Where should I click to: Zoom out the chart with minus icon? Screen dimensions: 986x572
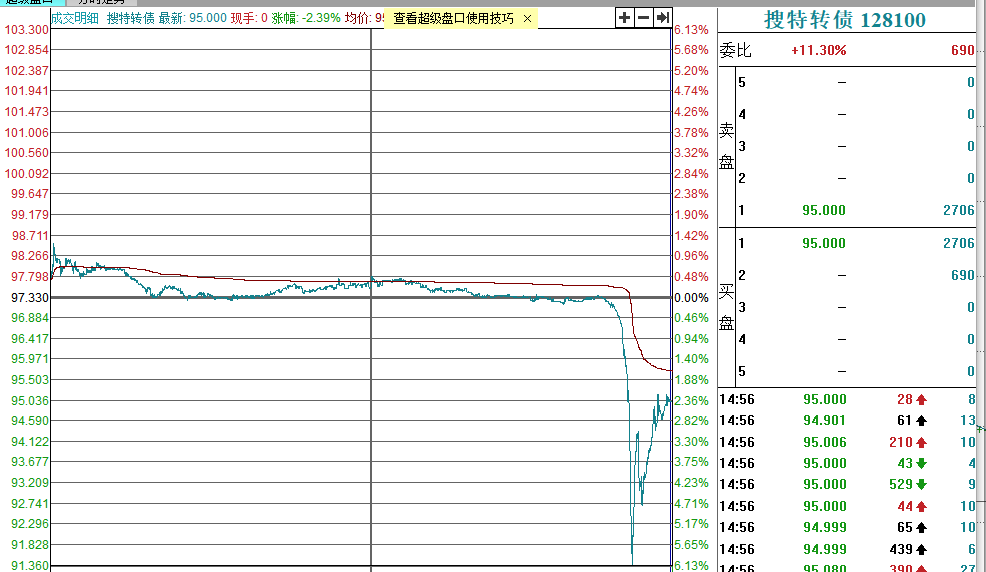pyautogui.click(x=643, y=18)
